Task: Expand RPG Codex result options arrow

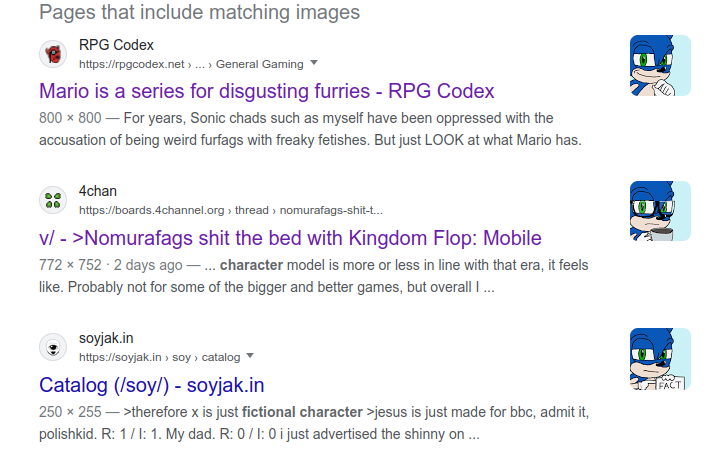Action: point(314,63)
